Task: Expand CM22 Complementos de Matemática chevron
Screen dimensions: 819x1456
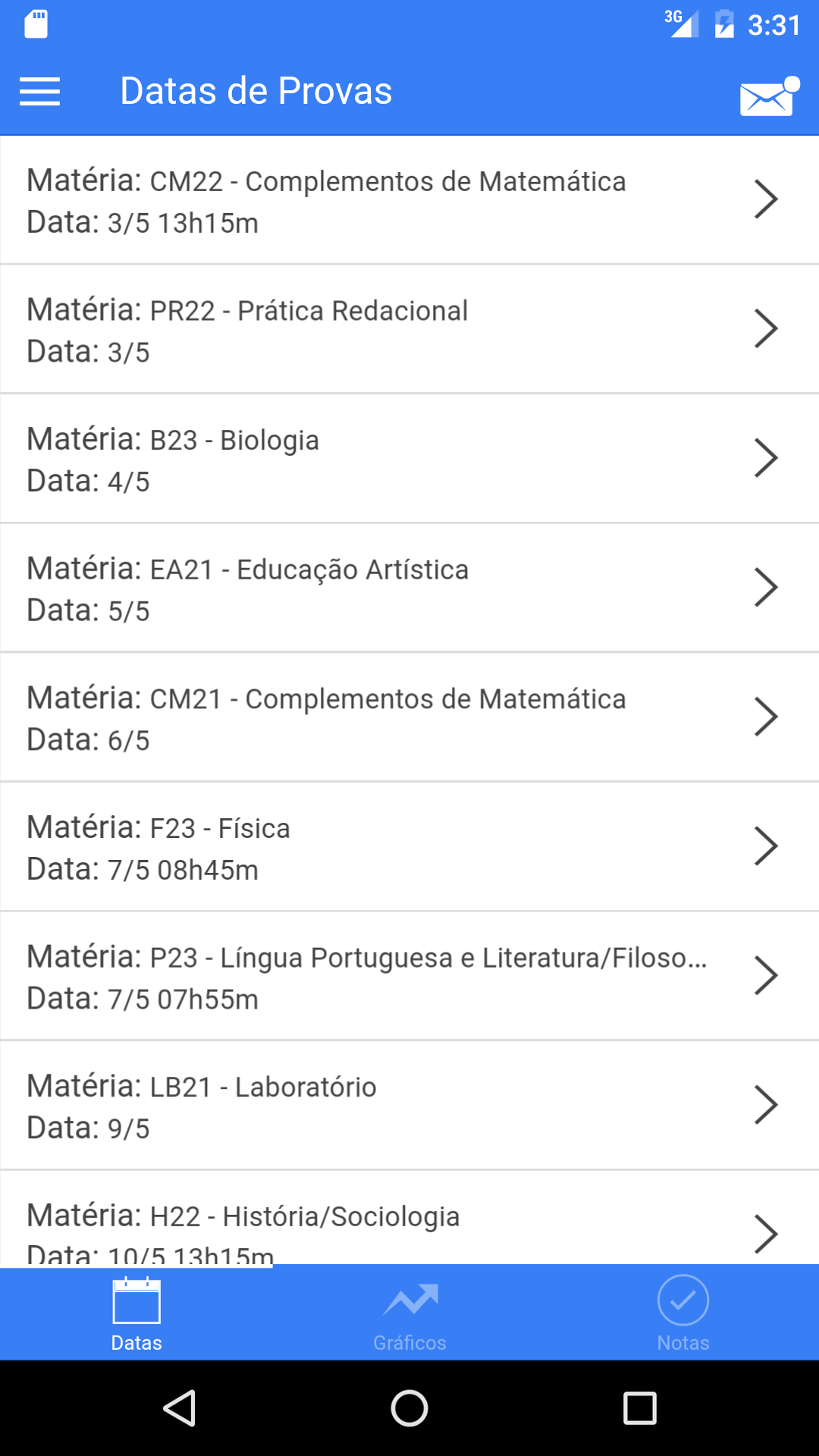Action: coord(766,199)
